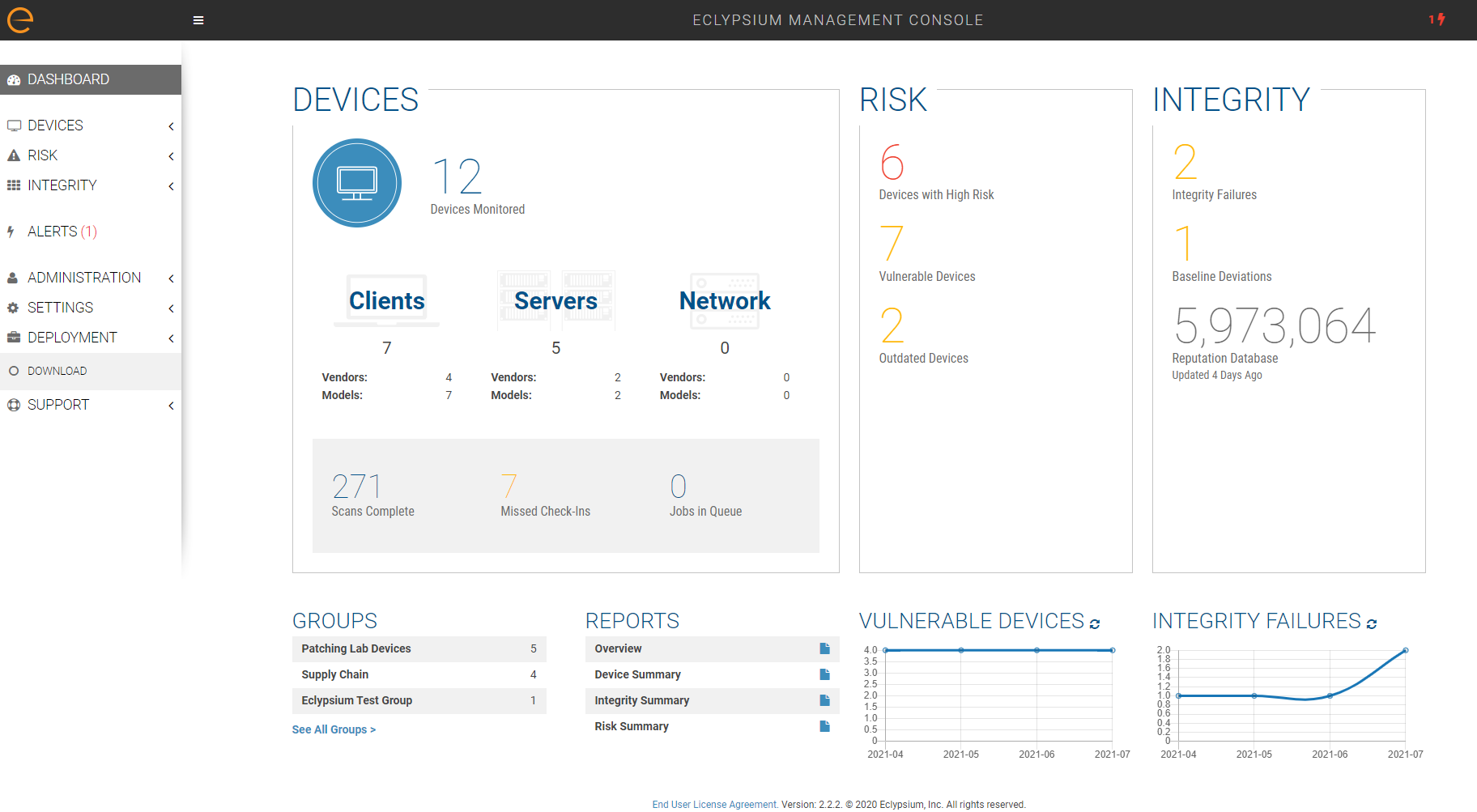Click the gear icon beside SETTINGS
1477x812 pixels.
[x=13, y=308]
